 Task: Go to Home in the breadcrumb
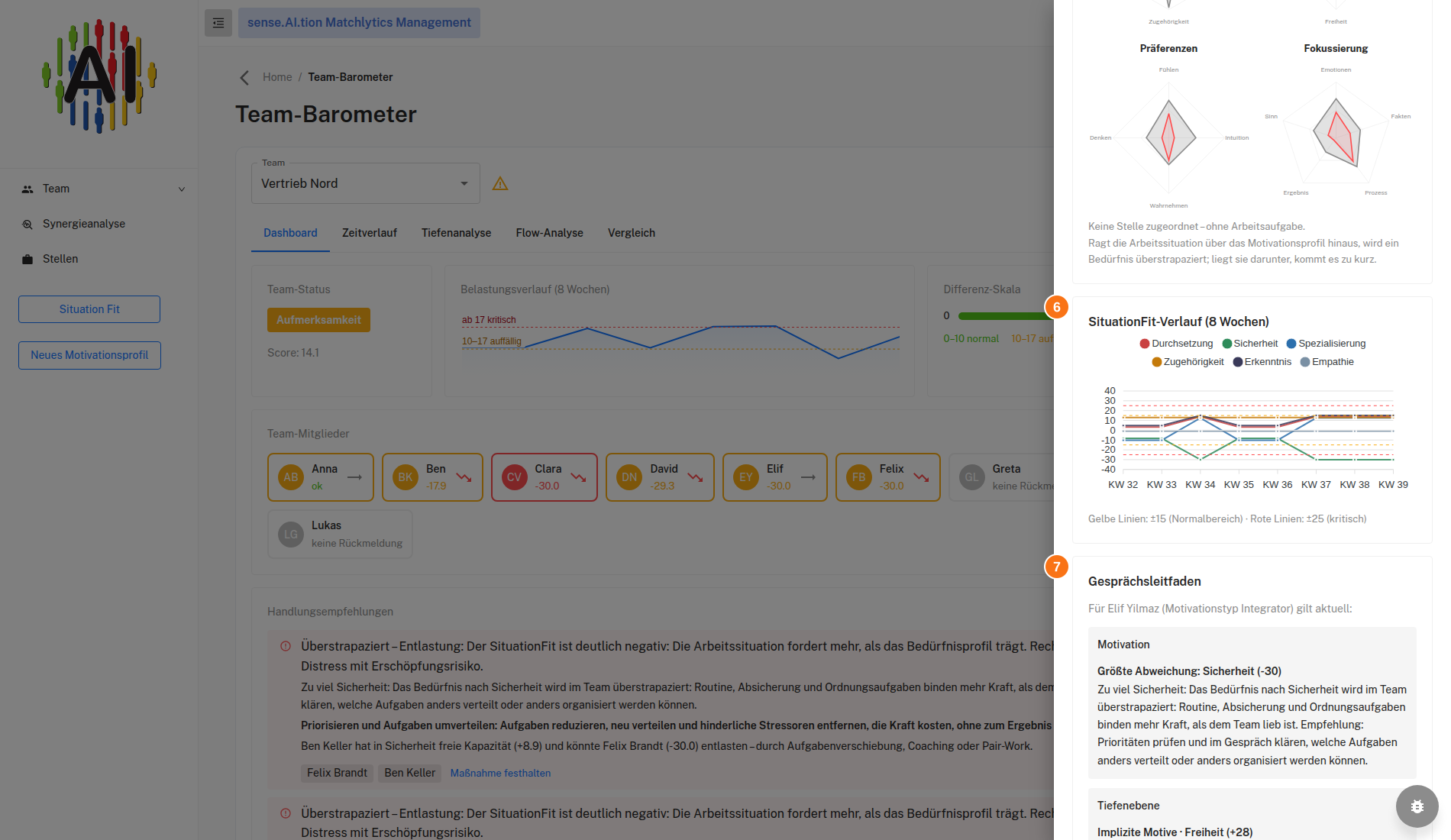point(277,77)
